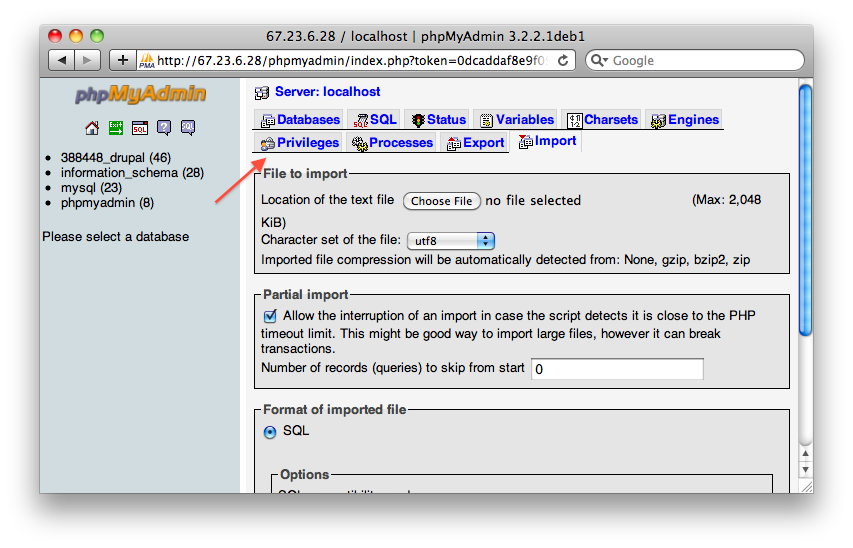
Task: Open the phpMyAdmin Home icon
Action: (92, 128)
